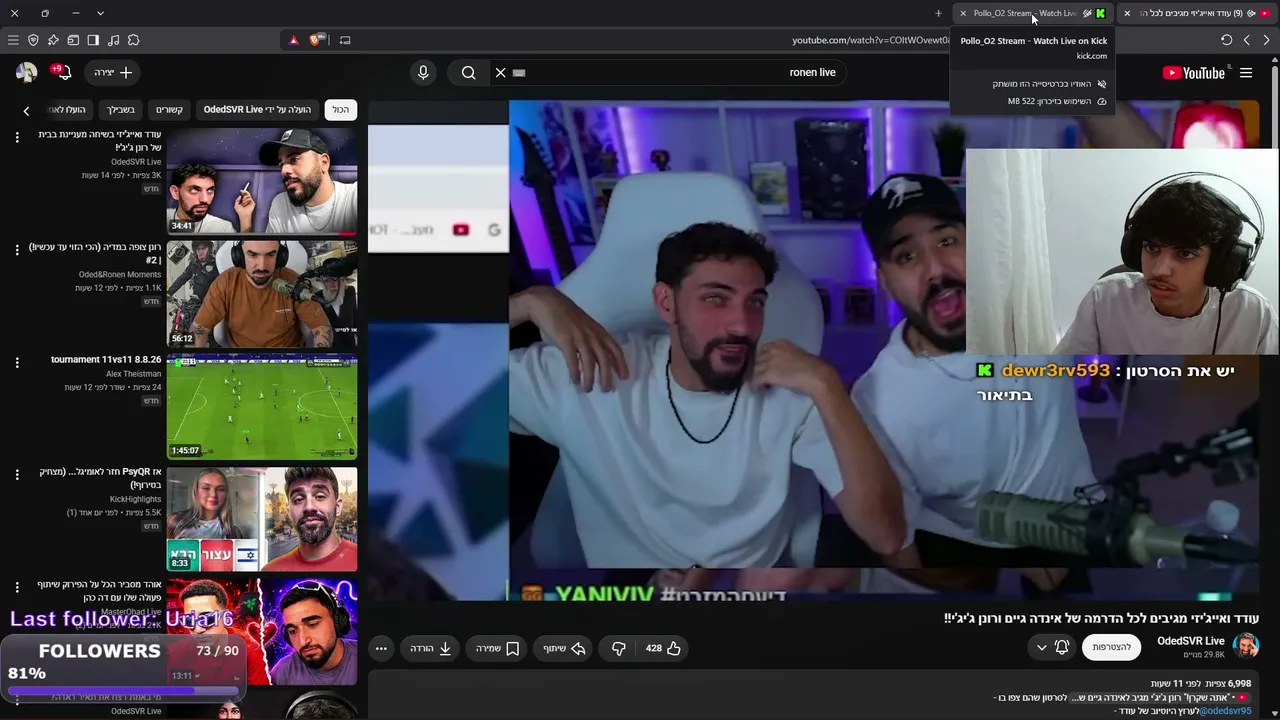Open the browser wallet icon
This screenshot has width=1280, height=720.
coord(73,40)
